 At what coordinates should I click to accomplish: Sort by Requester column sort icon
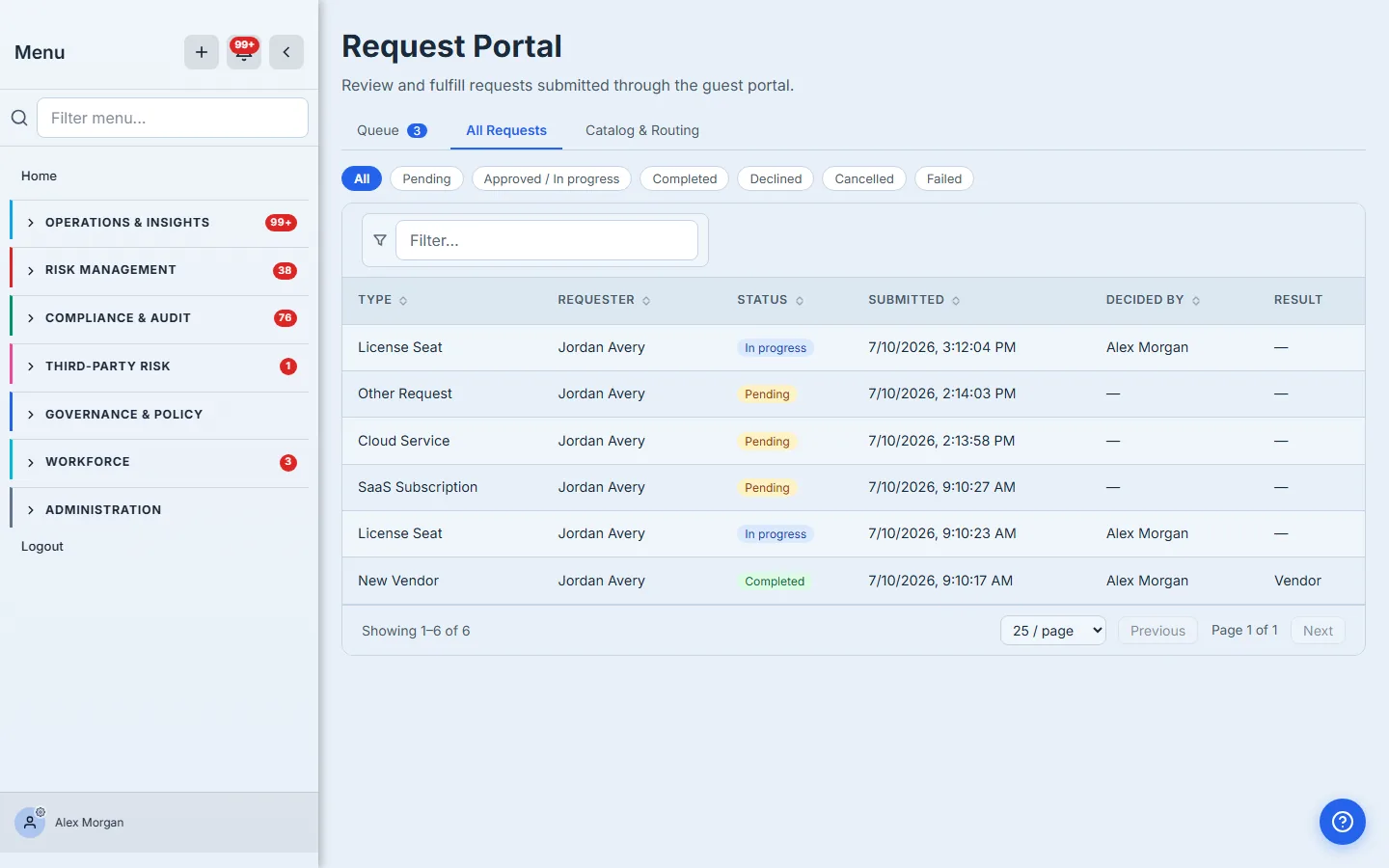(646, 301)
